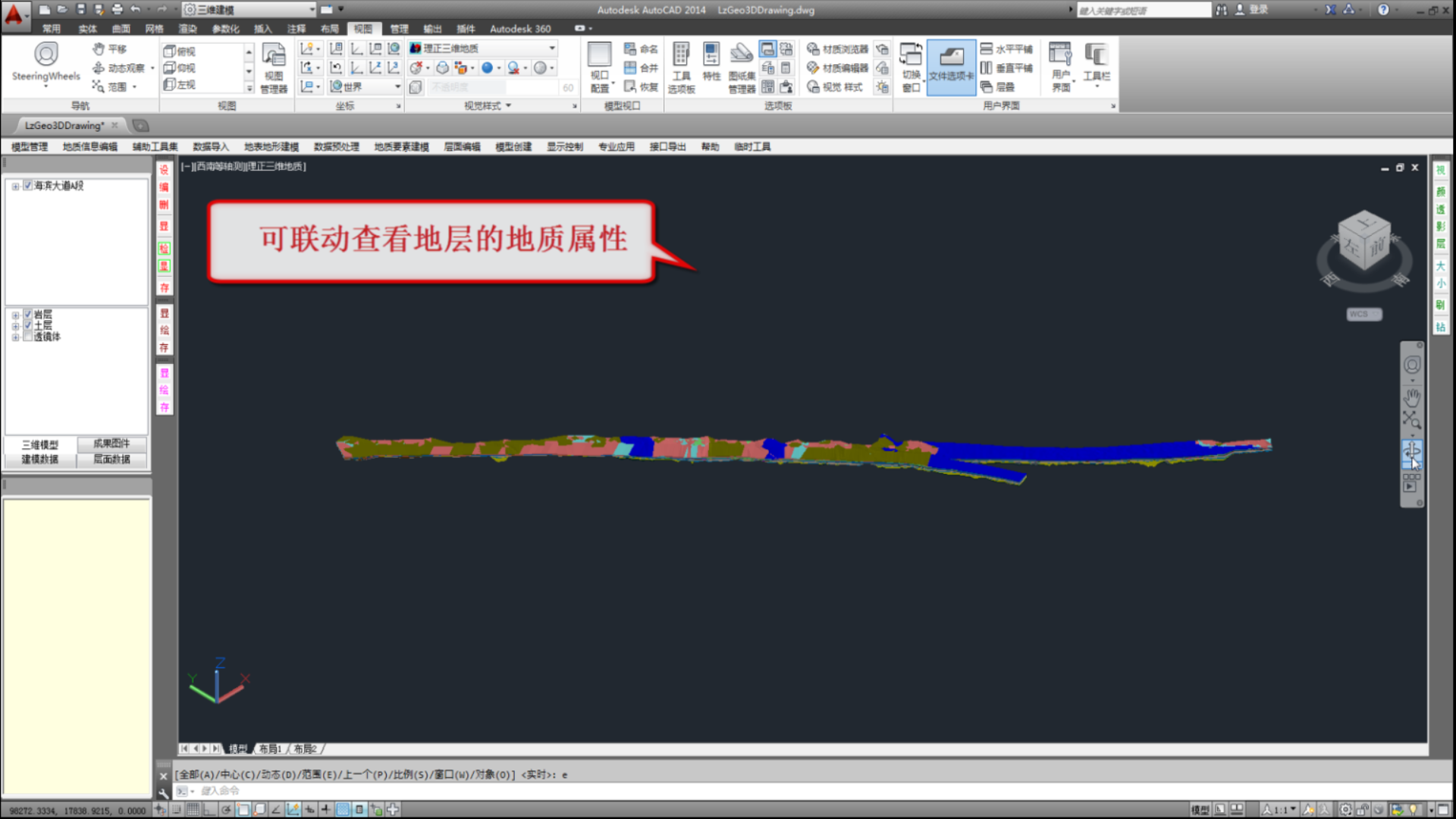
Task: Select the 左视 left view
Action: click(x=180, y=84)
